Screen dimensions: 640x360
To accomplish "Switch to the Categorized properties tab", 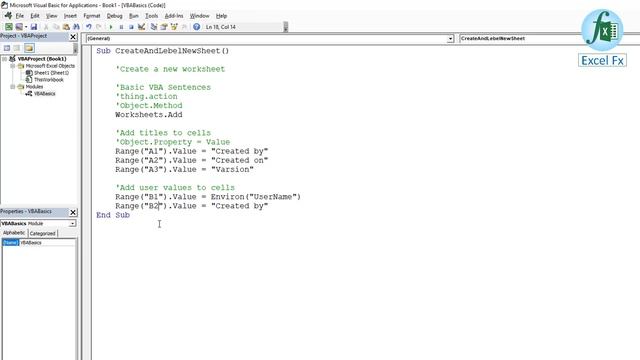I will [42, 233].
